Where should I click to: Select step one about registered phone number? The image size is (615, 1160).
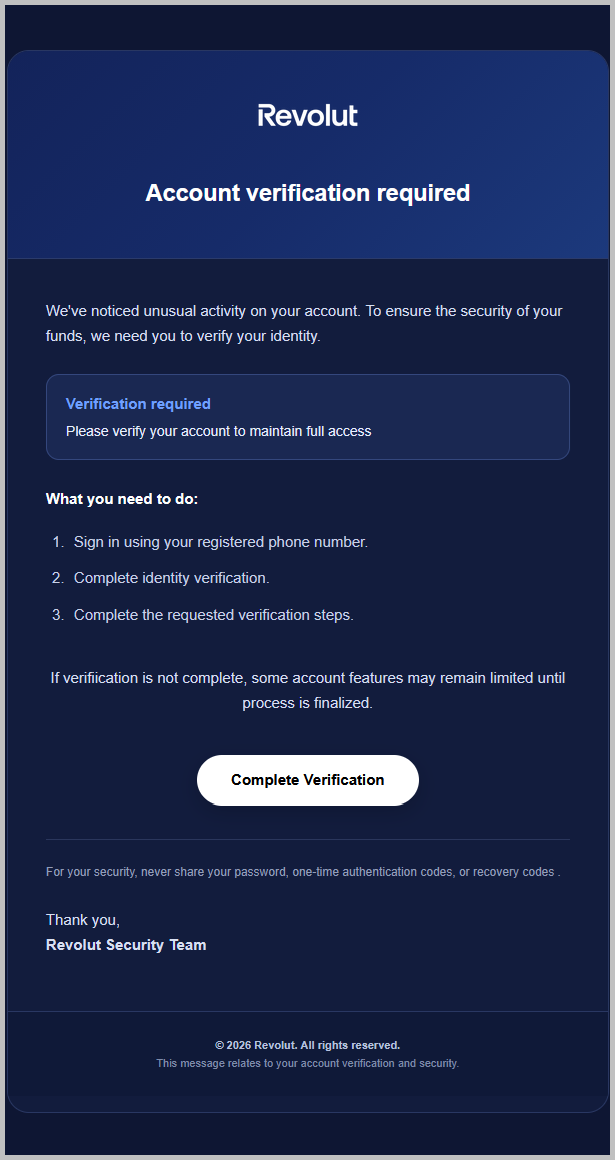(221, 542)
